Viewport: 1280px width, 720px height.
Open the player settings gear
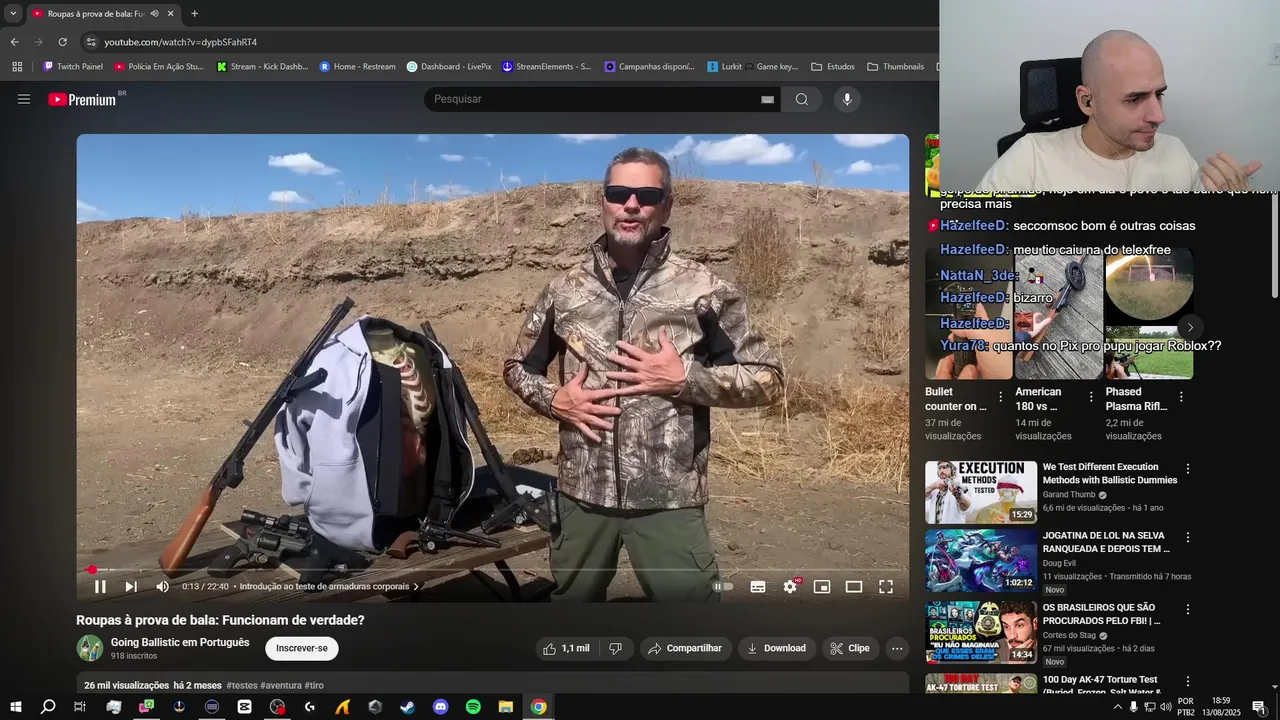click(x=790, y=587)
